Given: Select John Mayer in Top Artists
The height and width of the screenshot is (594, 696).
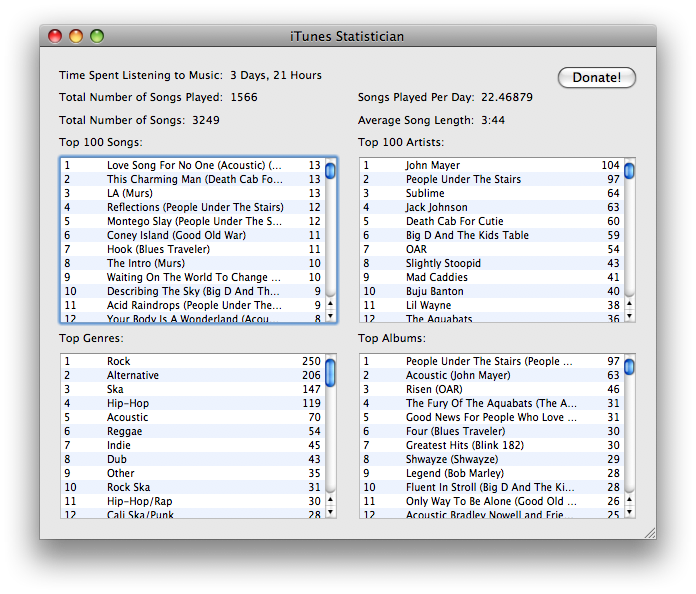Looking at the screenshot, I should pyautogui.click(x=492, y=165).
